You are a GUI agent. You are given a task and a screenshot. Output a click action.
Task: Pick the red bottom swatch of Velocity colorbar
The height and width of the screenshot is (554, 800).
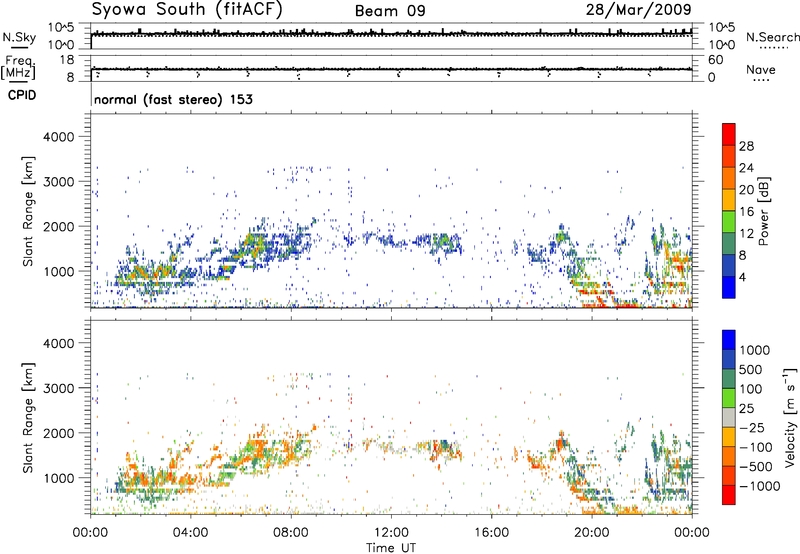coord(729,495)
